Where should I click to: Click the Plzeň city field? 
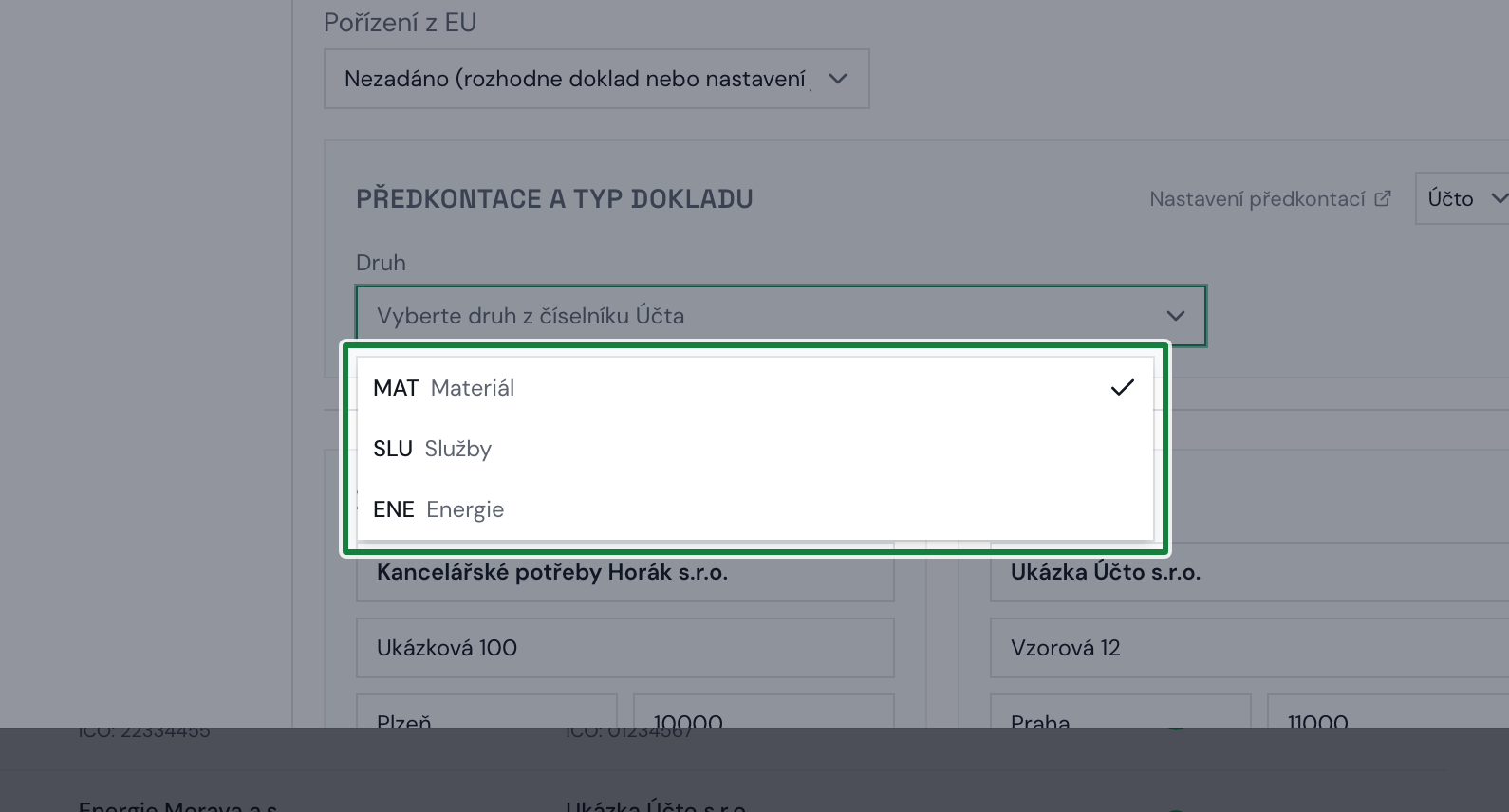487,711
